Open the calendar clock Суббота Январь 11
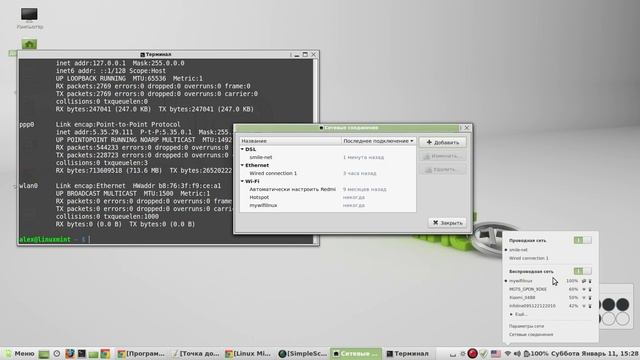Screen dimensions: 640x360 pos(595,353)
